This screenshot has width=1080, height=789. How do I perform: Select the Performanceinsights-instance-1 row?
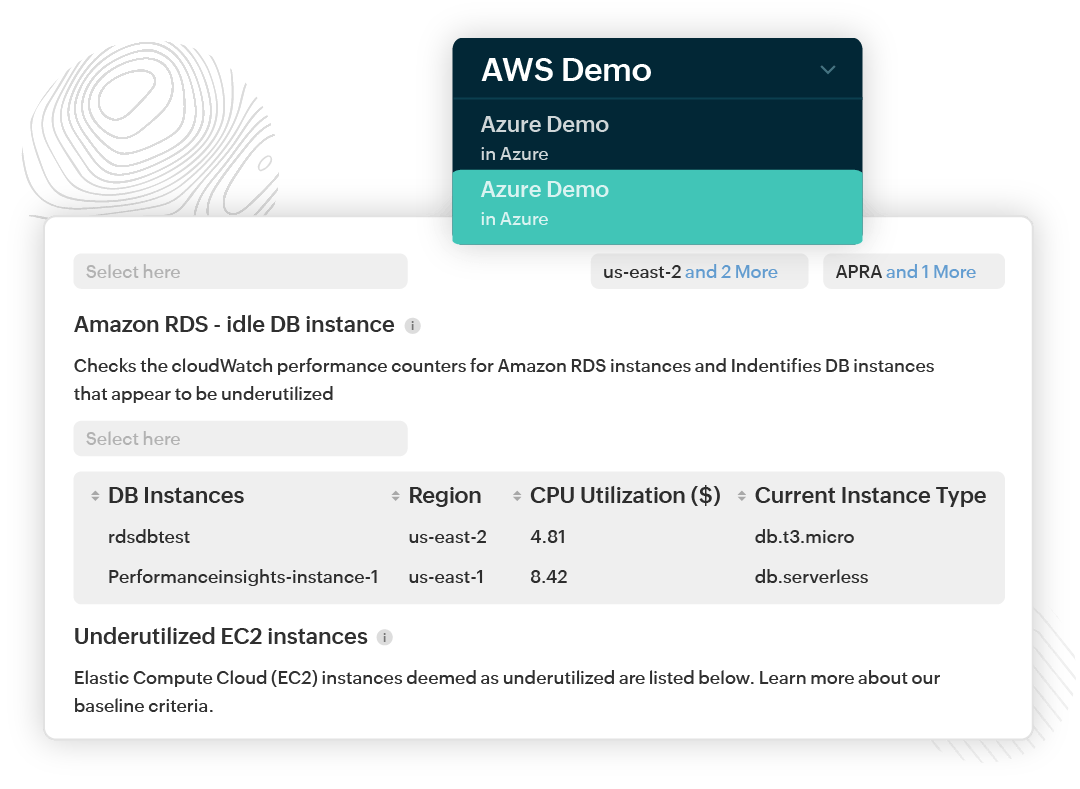coord(243,577)
